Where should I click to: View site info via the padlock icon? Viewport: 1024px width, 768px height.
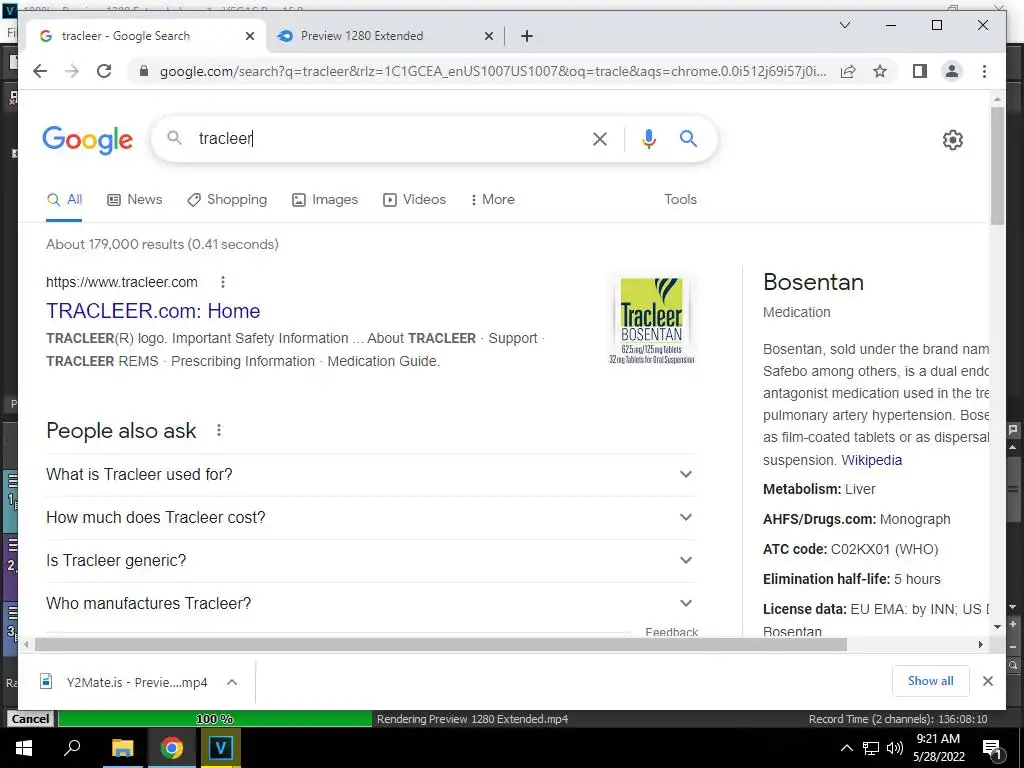[x=144, y=71]
